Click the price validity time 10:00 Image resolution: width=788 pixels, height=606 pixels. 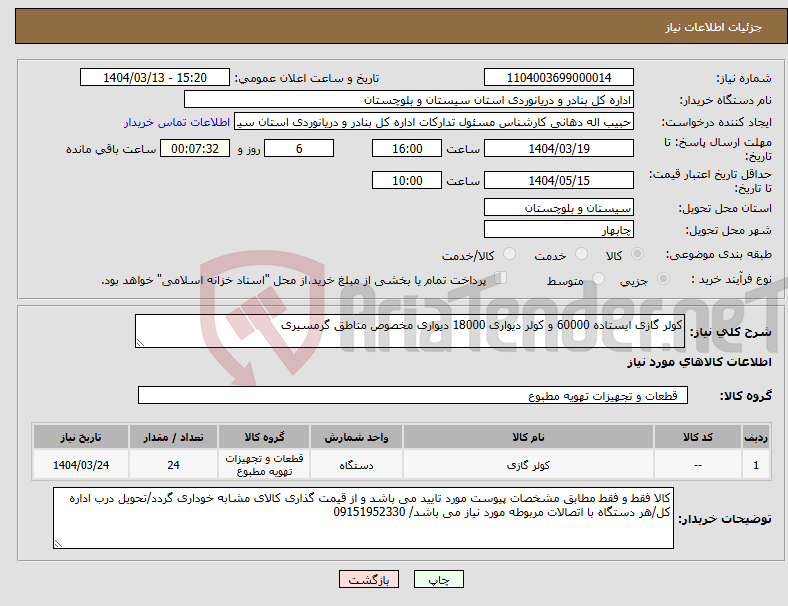click(407, 180)
